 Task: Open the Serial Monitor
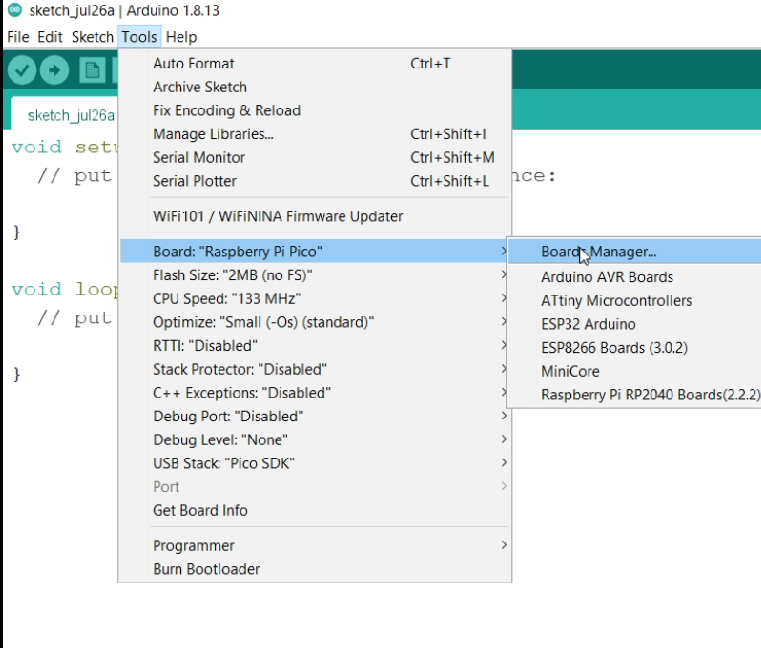(314, 157)
